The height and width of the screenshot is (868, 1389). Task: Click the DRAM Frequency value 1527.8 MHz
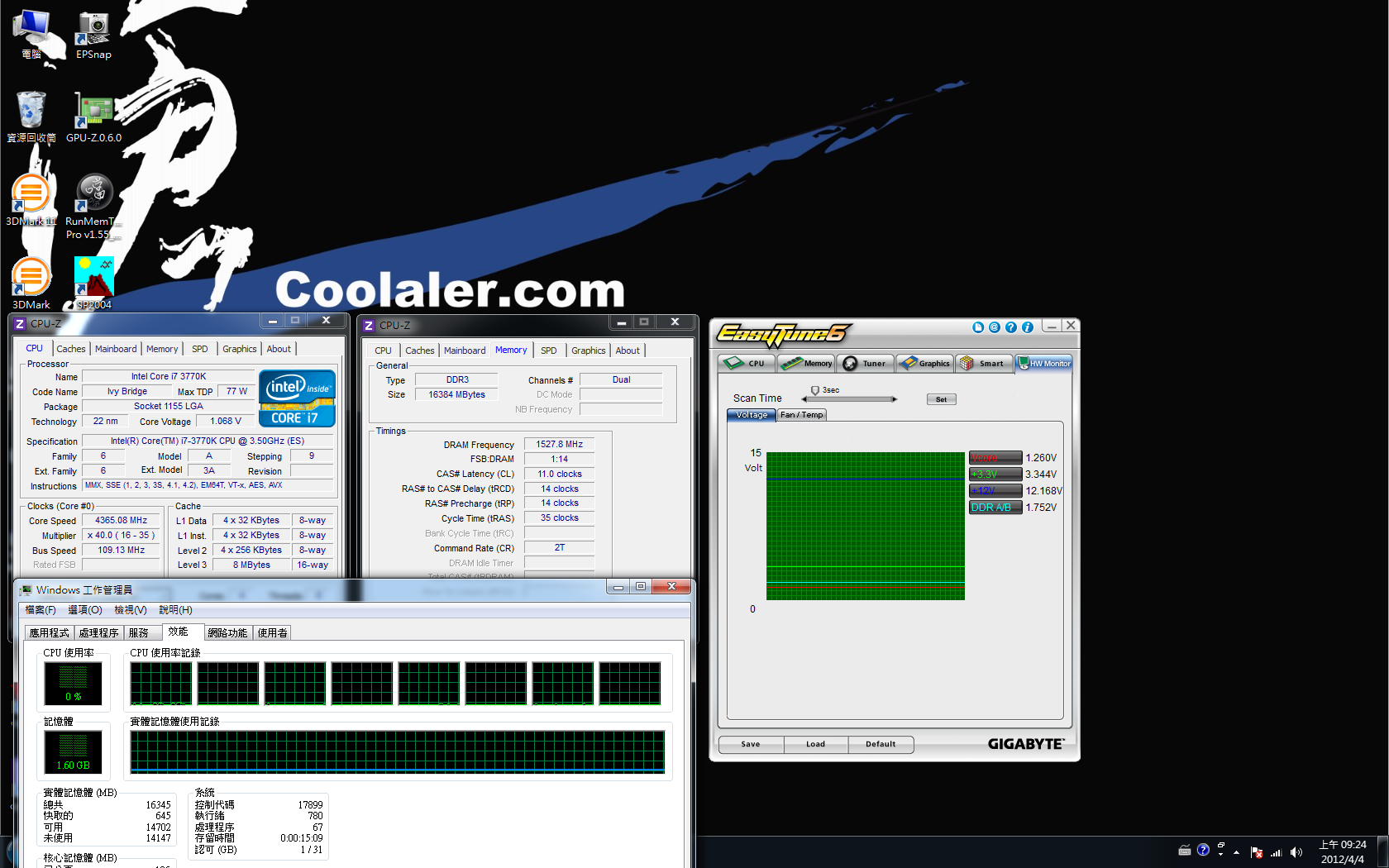click(x=560, y=445)
